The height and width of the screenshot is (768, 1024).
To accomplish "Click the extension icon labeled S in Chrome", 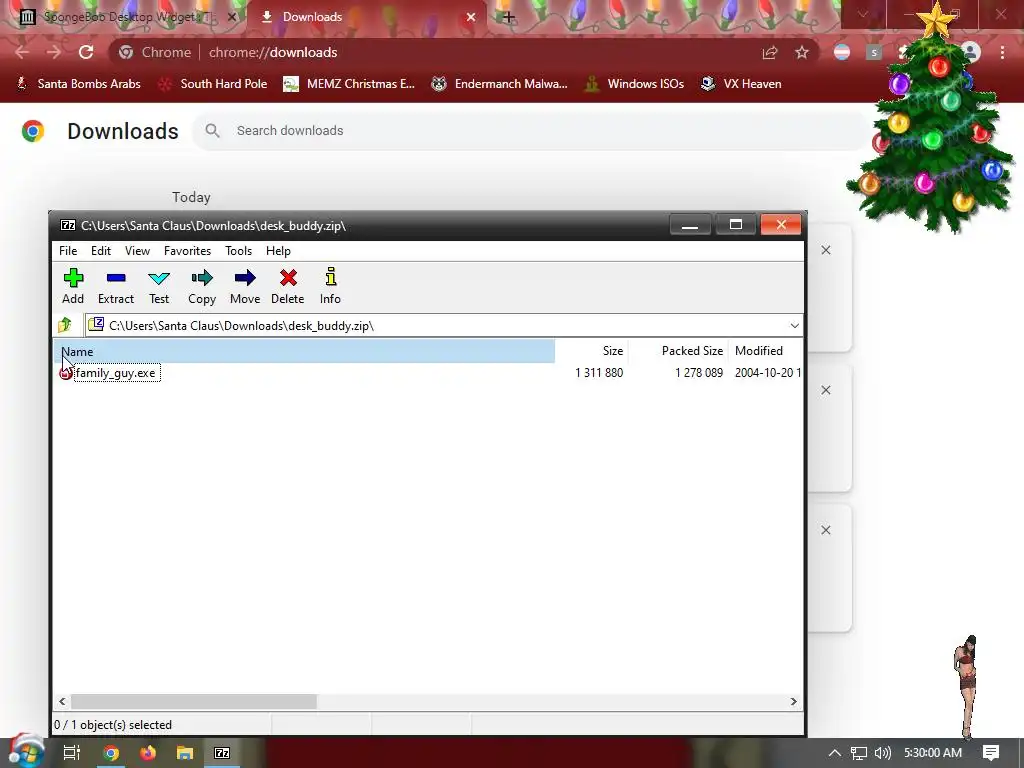I will pos(874,52).
